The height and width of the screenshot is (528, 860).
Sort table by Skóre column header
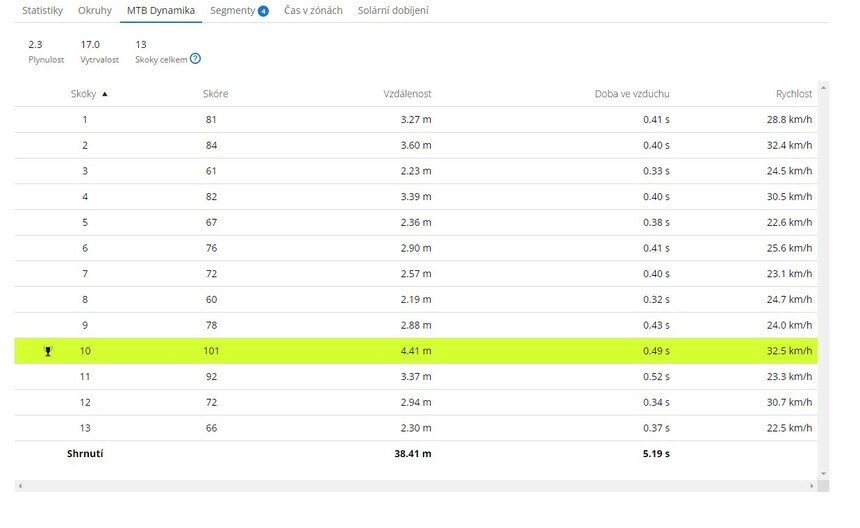215,94
